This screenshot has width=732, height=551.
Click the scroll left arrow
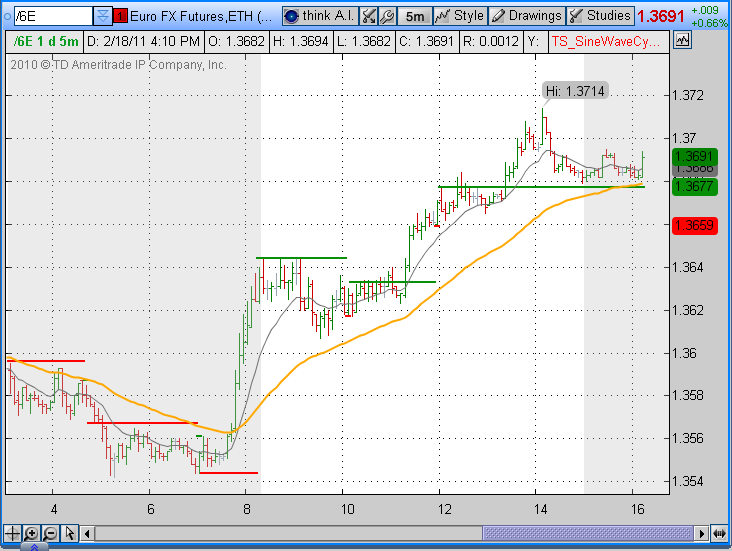coord(87,533)
